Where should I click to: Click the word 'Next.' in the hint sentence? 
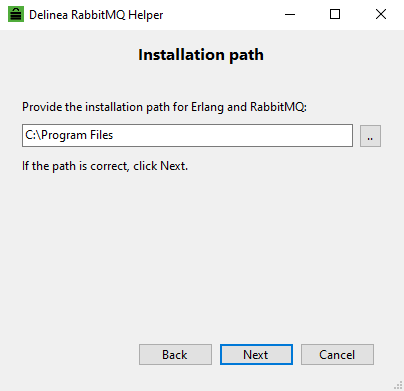174,166
